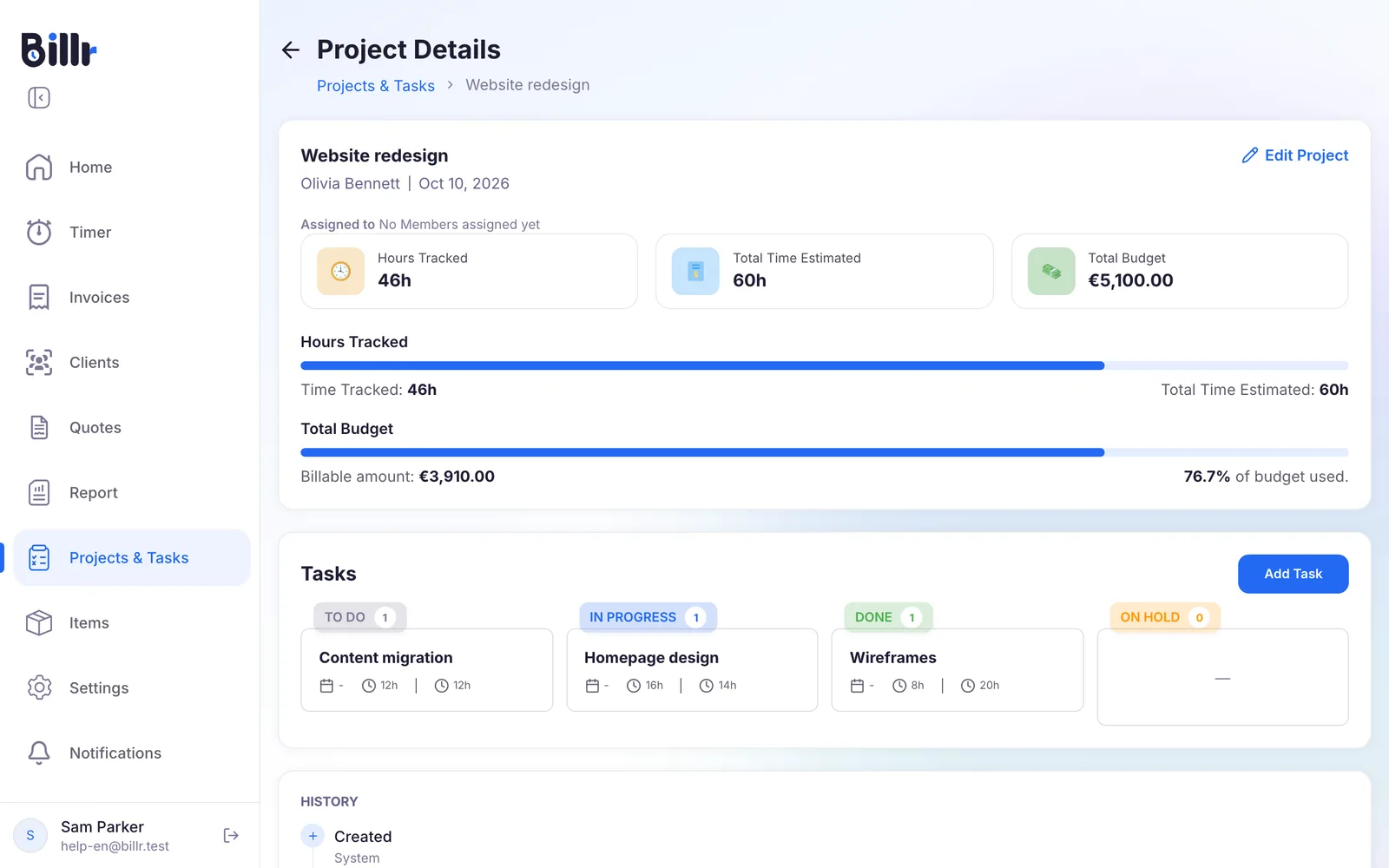Screen dimensions: 1389x868
Task: Collapse the sidebar with the panel icon
Action: tap(39, 97)
